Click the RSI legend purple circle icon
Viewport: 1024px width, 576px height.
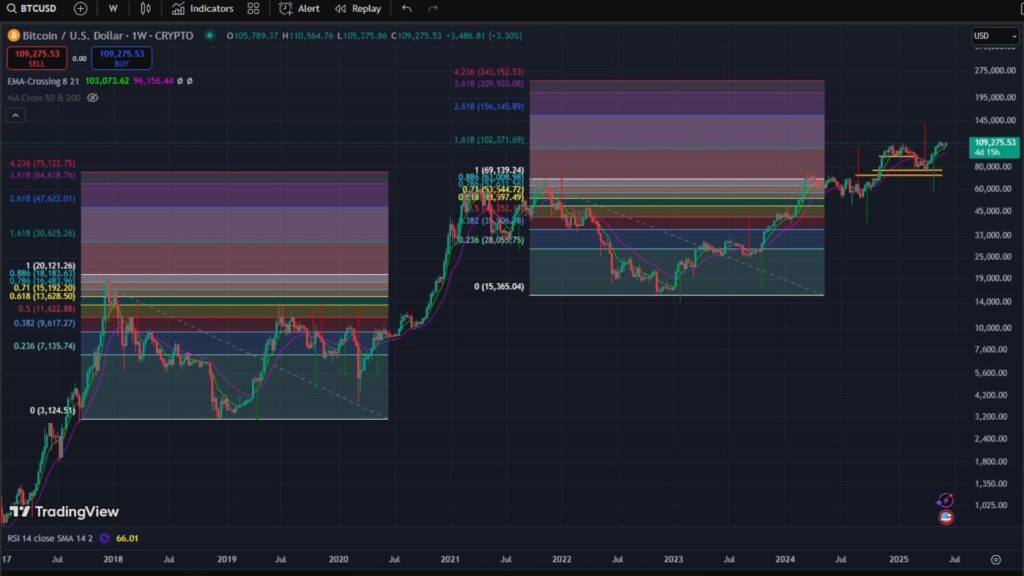tap(104, 538)
